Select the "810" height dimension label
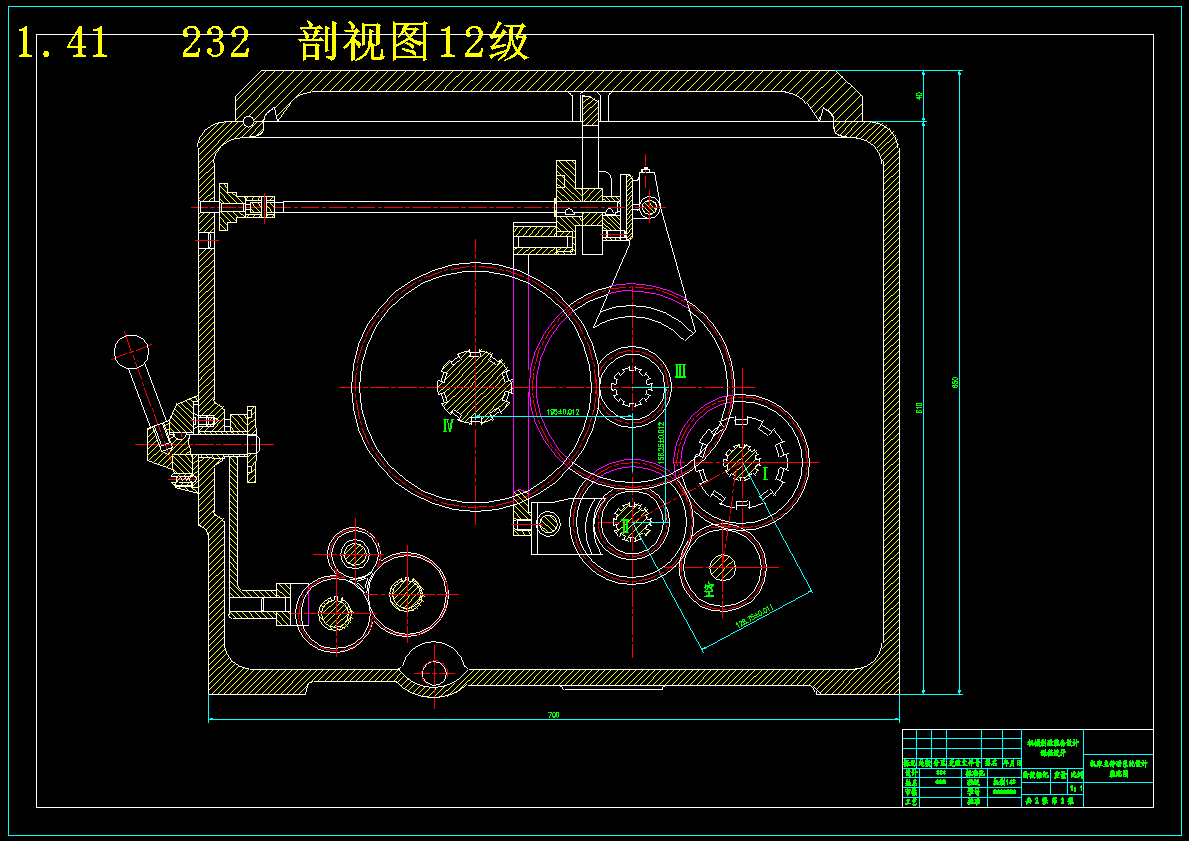Viewport: 1189px width, 841px height. 920,407
